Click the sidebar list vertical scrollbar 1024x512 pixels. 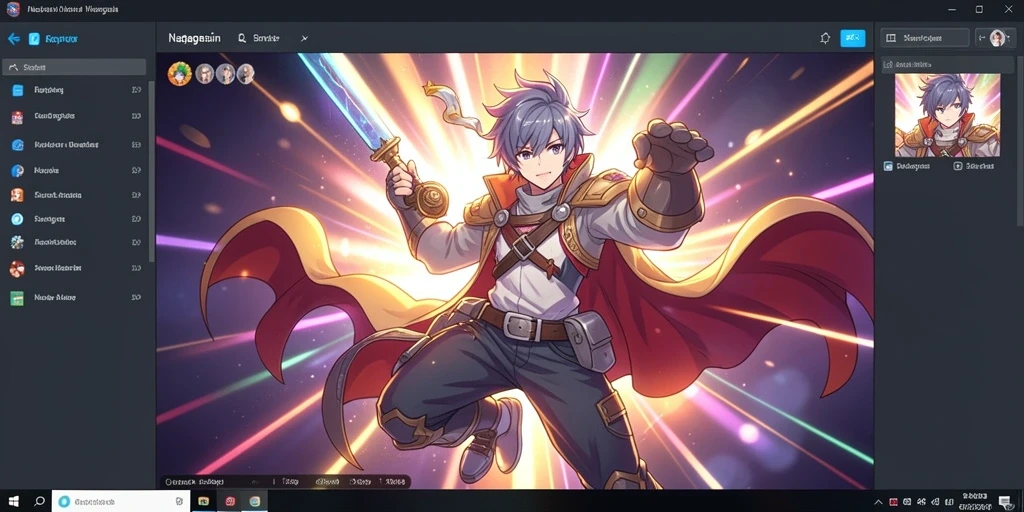point(152,171)
